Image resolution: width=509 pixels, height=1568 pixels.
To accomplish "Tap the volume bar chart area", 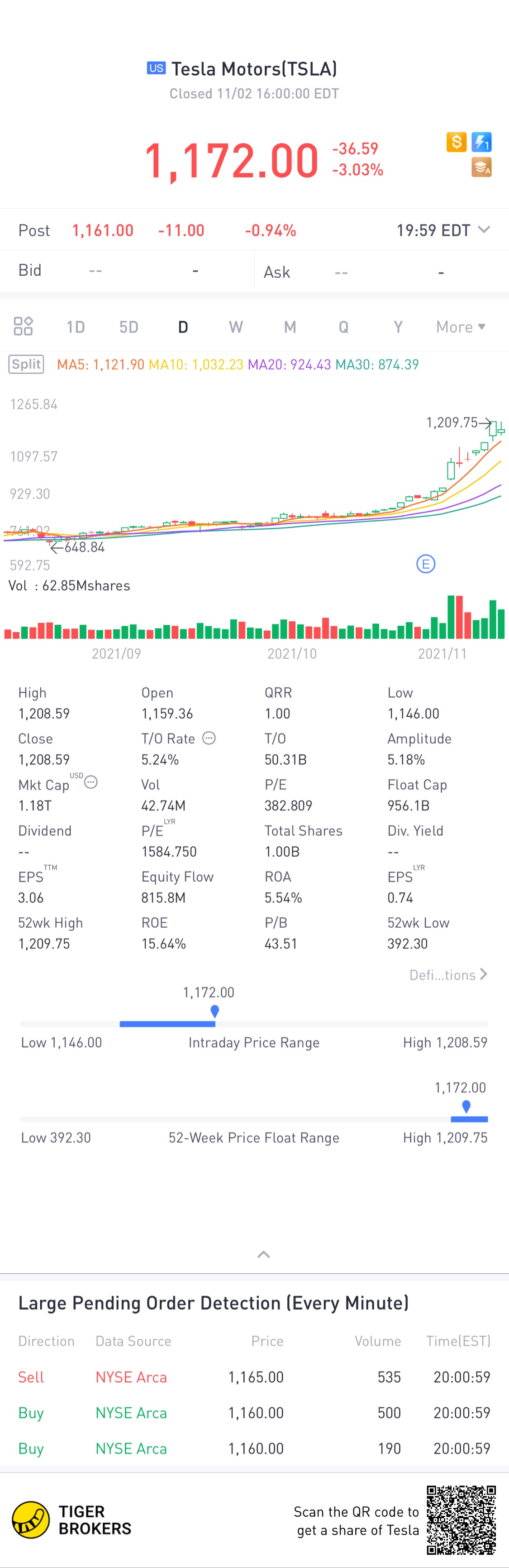I will click(254, 617).
